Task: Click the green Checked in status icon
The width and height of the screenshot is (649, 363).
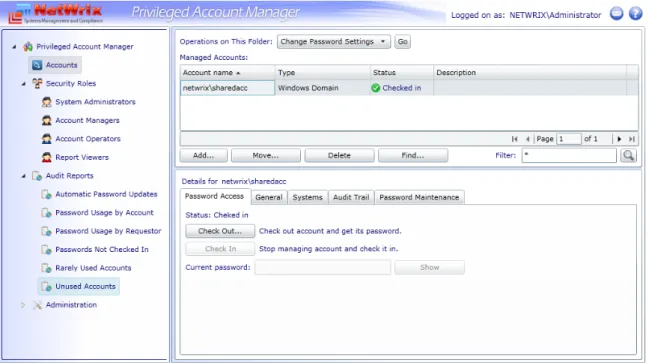Action: pos(376,88)
